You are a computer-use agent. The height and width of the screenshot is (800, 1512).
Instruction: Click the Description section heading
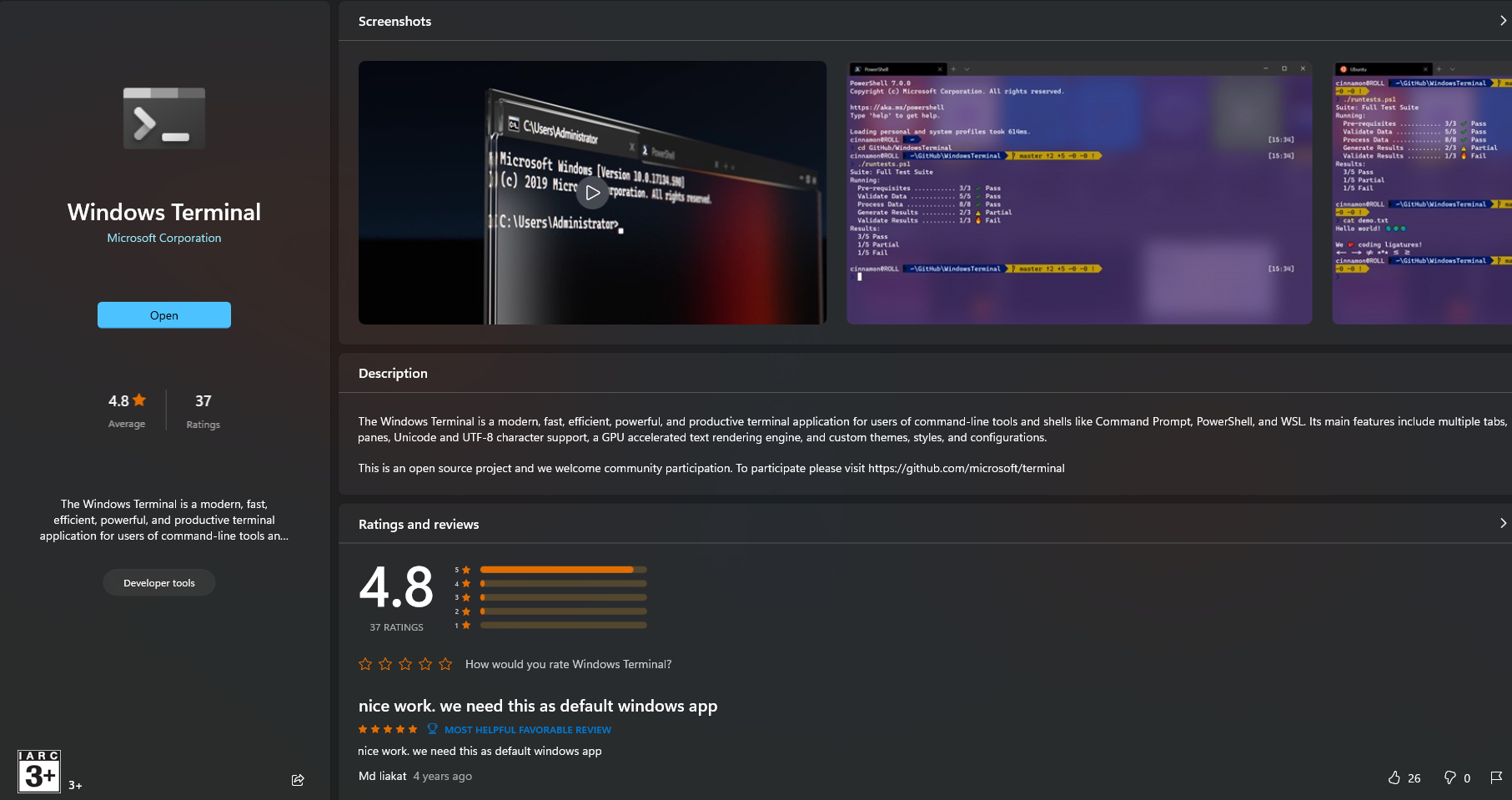point(393,373)
